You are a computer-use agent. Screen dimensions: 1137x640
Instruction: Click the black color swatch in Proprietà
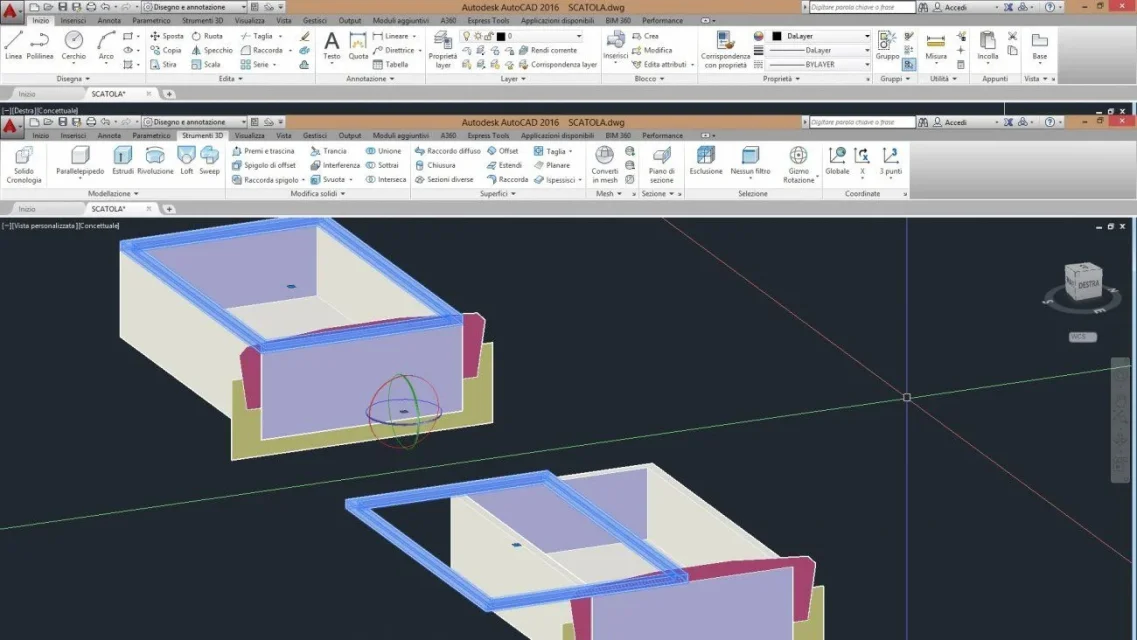pyautogui.click(x=777, y=36)
